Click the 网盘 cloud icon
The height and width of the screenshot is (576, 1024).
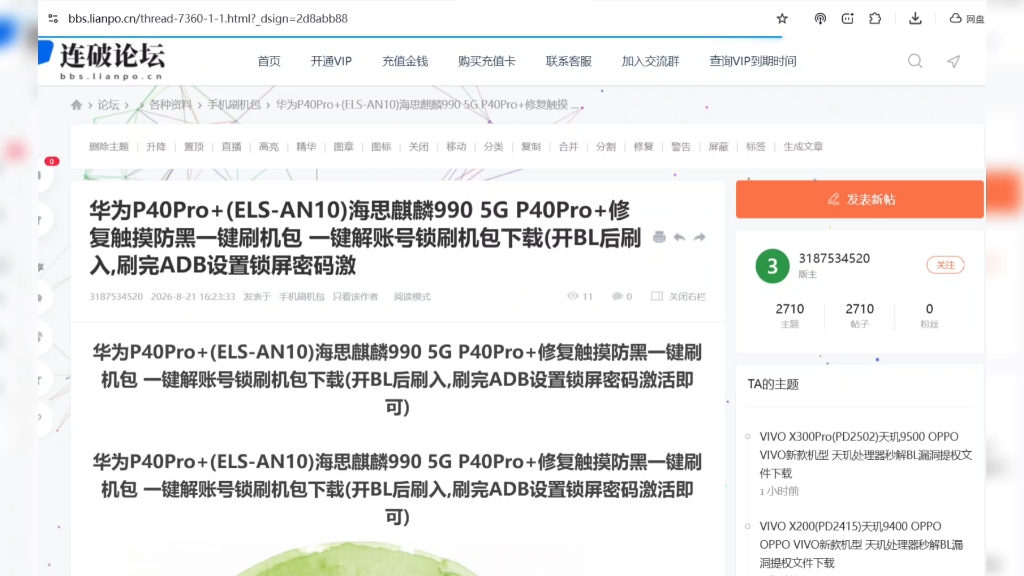tap(967, 18)
